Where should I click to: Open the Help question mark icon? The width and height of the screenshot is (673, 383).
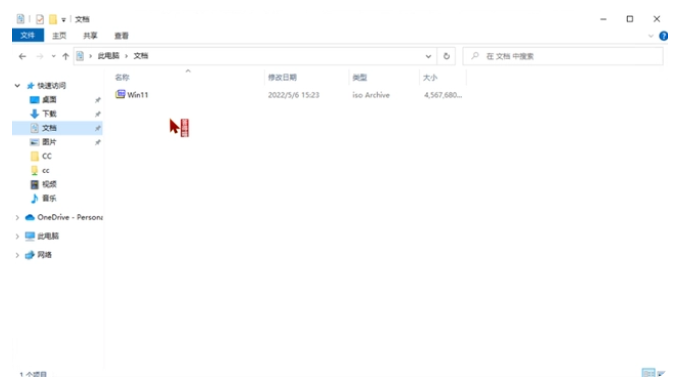click(x=664, y=36)
